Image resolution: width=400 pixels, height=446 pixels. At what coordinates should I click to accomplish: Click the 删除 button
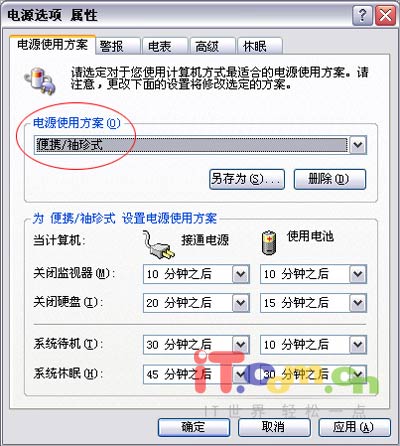(330, 179)
